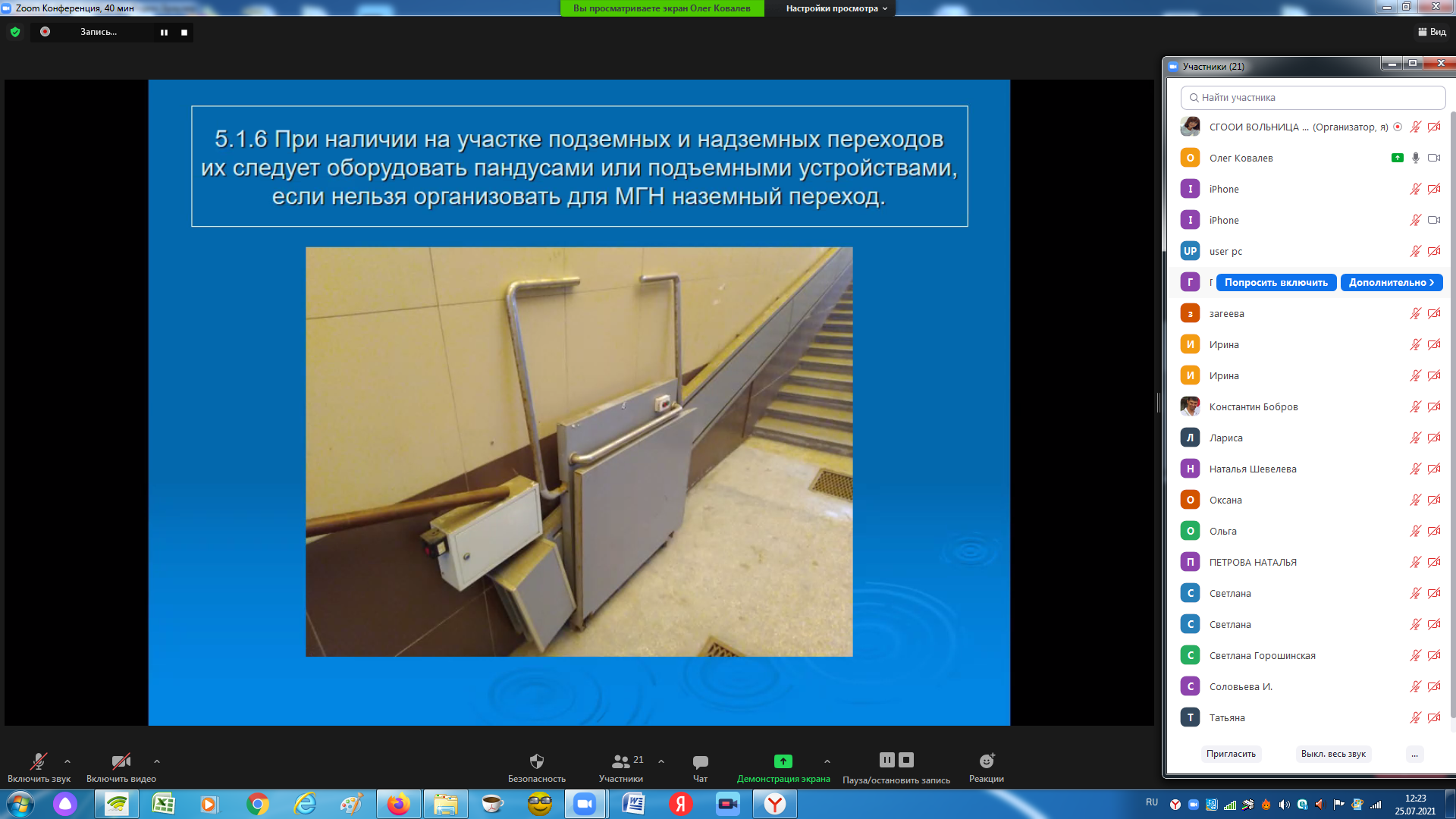Toggle microphone with Включить звук
The width and height of the screenshot is (1456, 819).
point(38,761)
